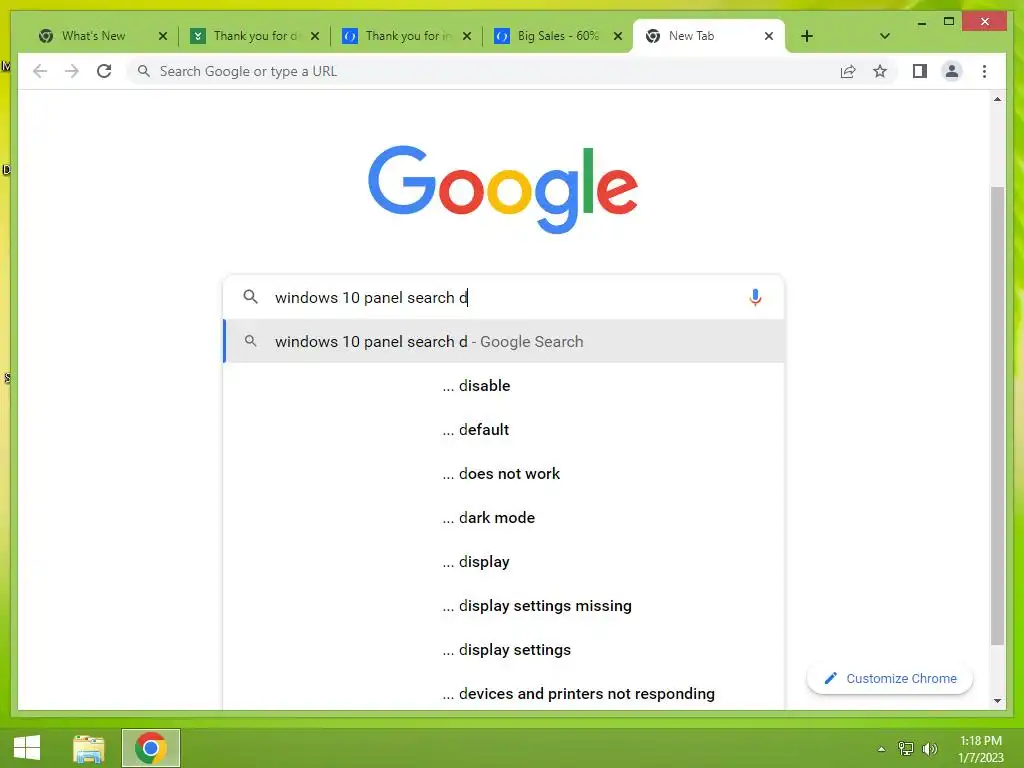The image size is (1024, 768).
Task: Open the taskbar clock and date
Action: [980, 749]
